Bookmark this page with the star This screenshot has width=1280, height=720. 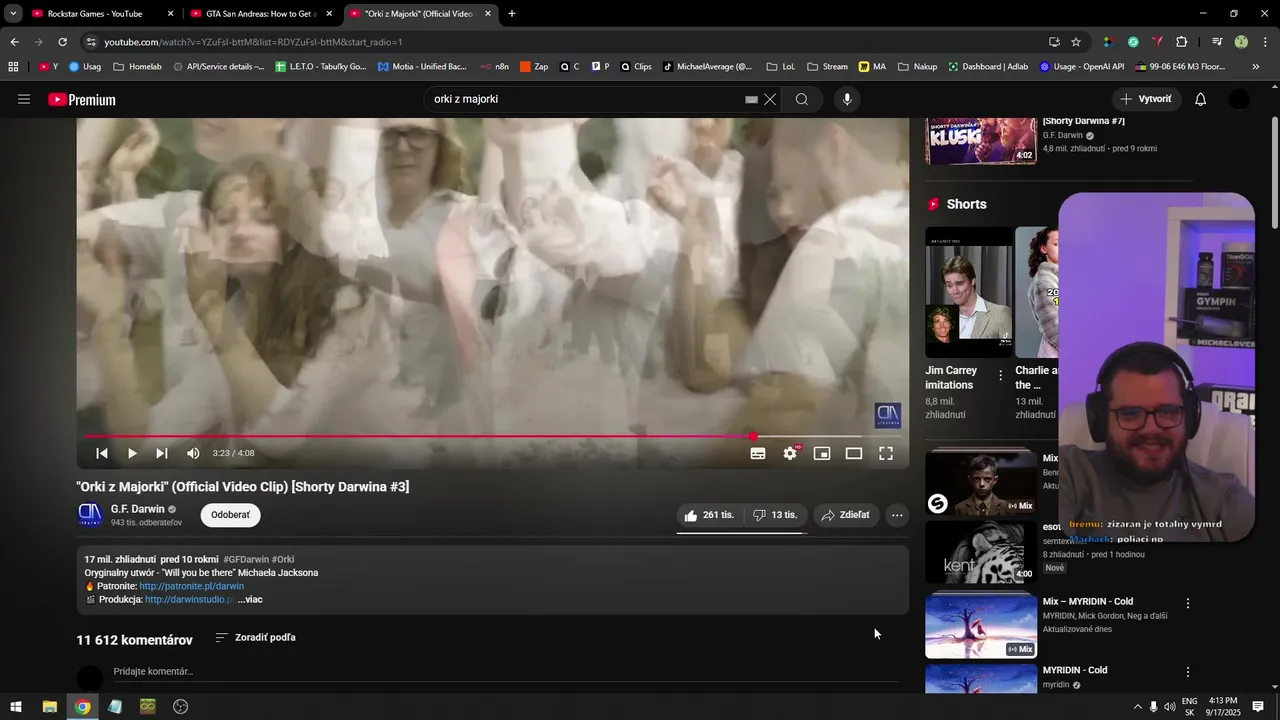tap(1076, 42)
